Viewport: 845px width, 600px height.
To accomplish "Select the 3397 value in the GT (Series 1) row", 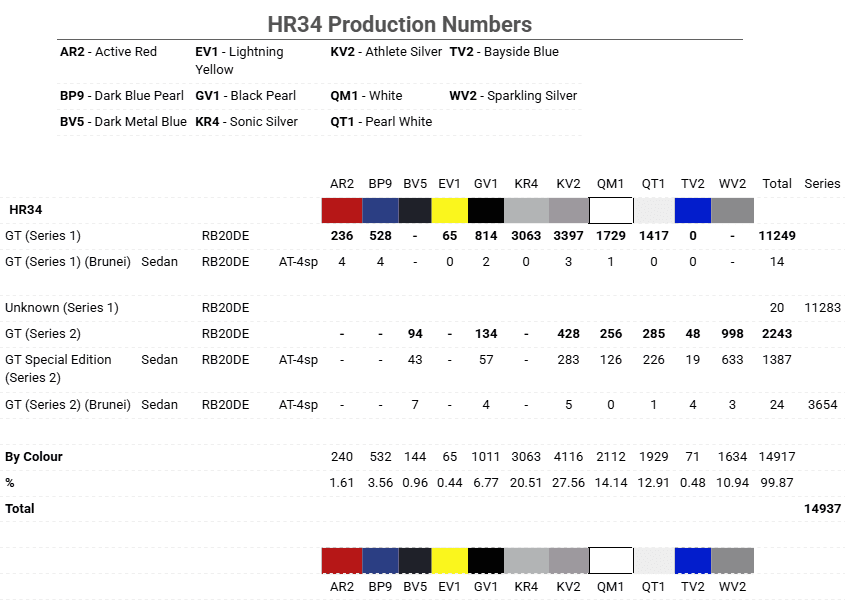I will coord(568,236).
